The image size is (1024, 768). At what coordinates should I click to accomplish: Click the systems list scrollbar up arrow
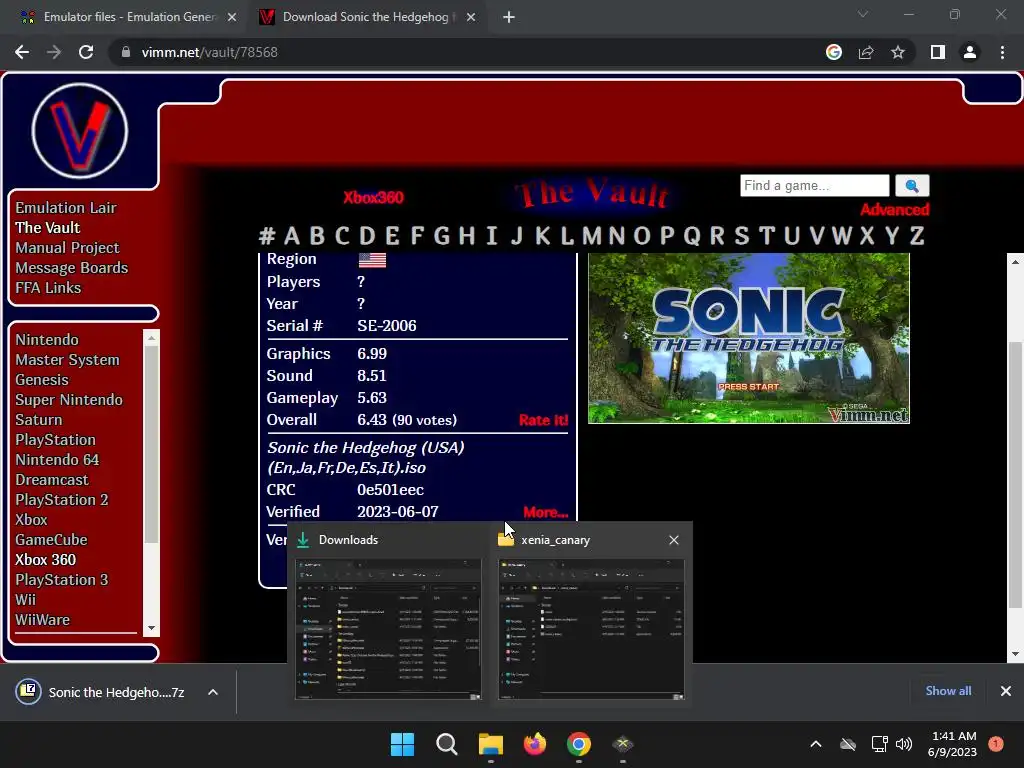click(x=152, y=338)
